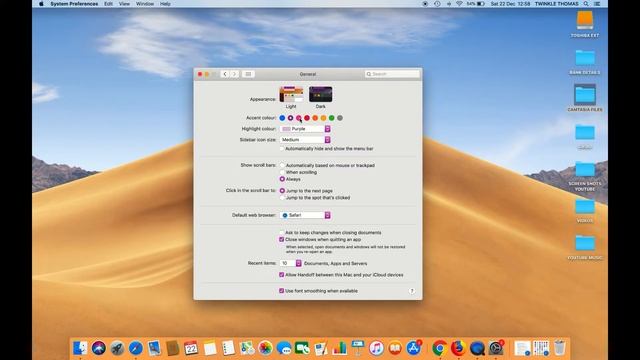Open Photos colorful flower icon in Dock
The height and width of the screenshot is (360, 640).
(265, 348)
